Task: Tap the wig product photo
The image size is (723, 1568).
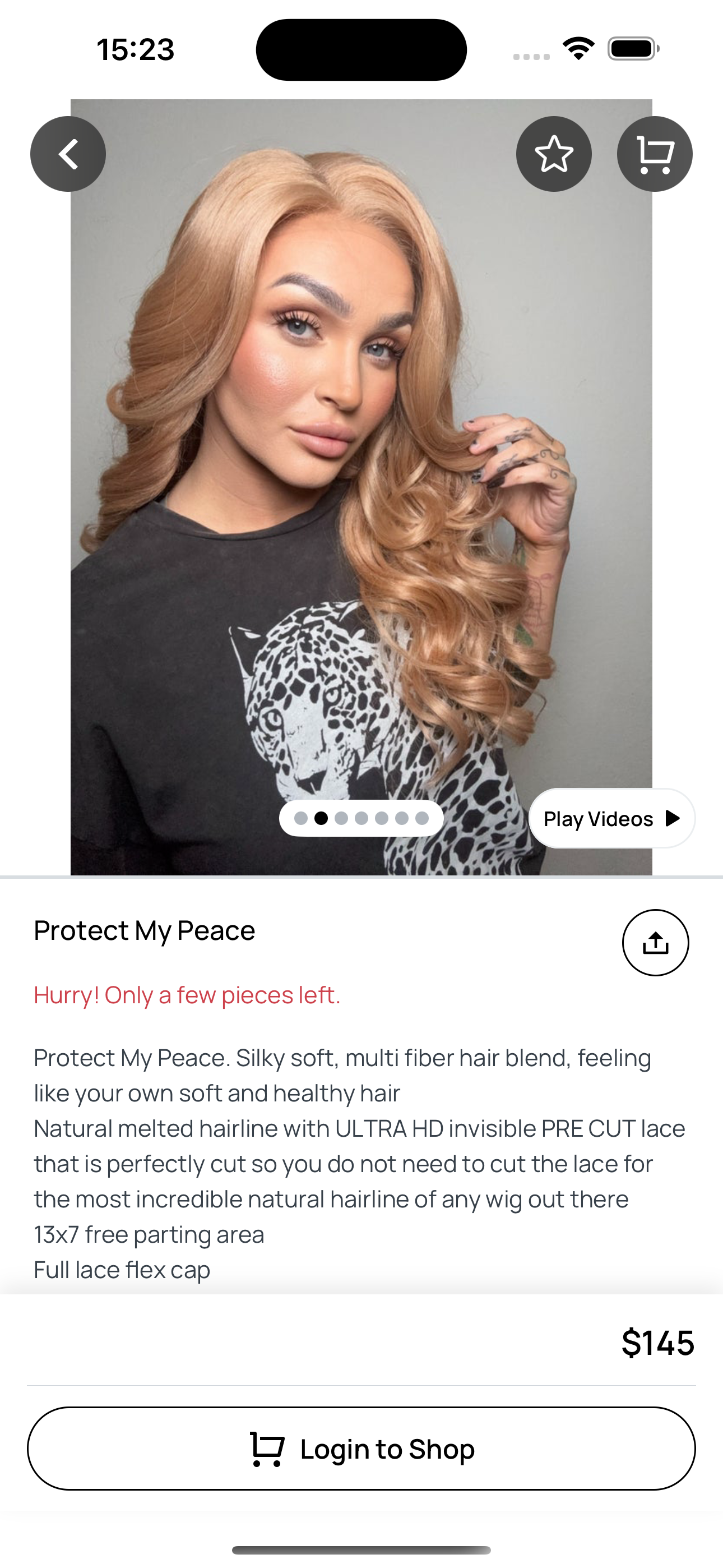Action: pyautogui.click(x=361, y=487)
